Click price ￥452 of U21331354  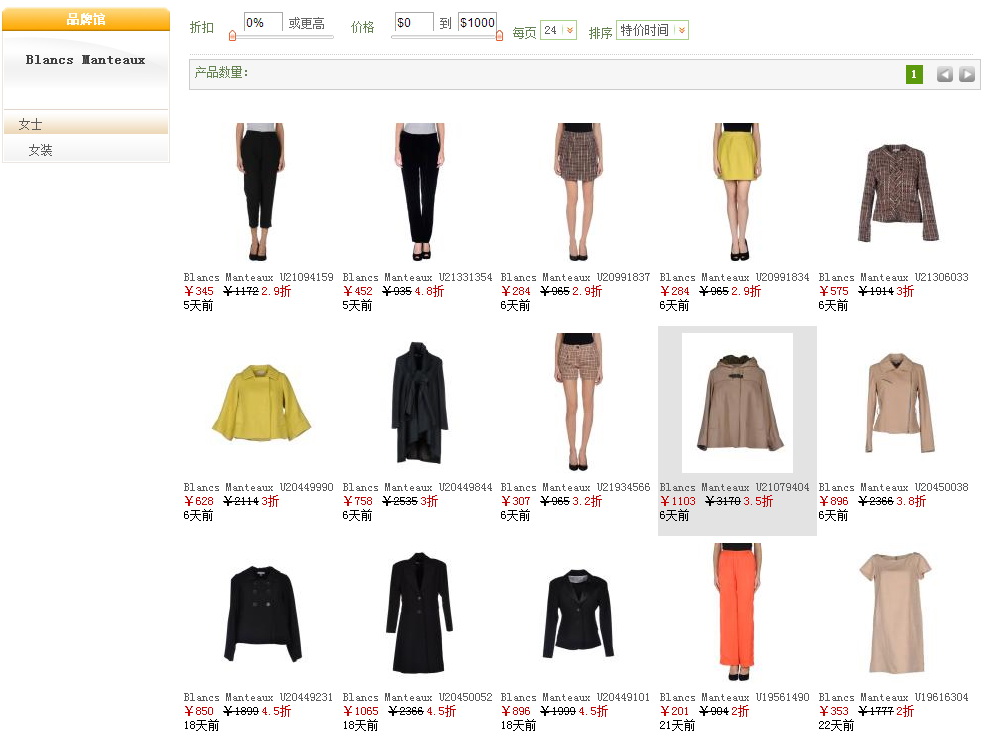click(x=358, y=291)
